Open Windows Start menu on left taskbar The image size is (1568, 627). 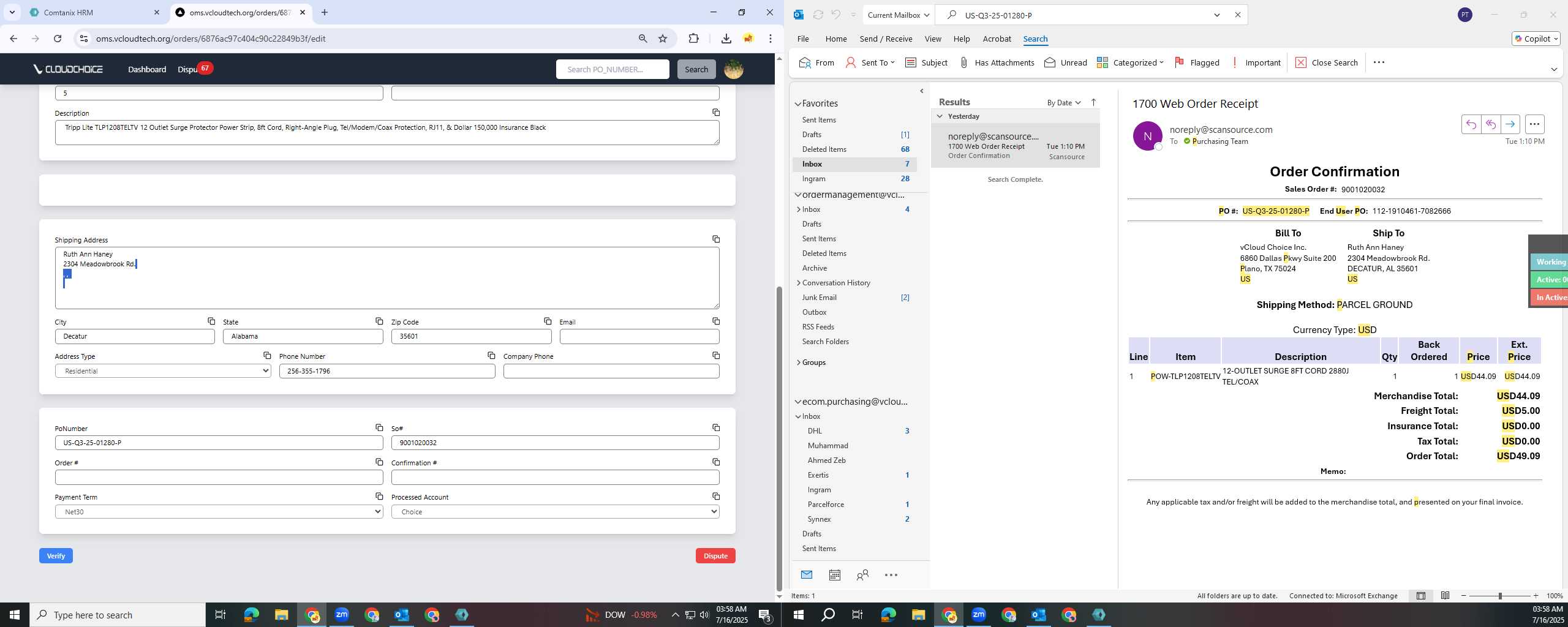15,615
